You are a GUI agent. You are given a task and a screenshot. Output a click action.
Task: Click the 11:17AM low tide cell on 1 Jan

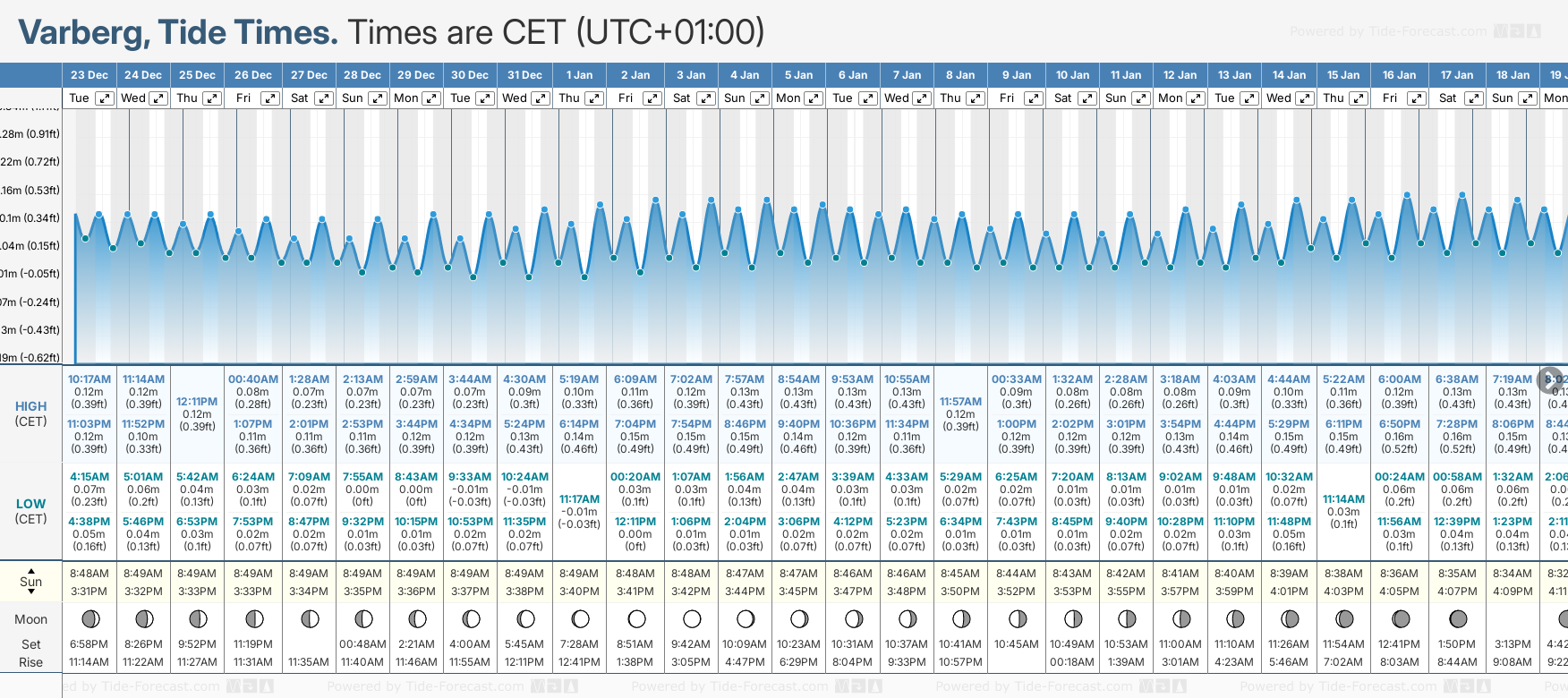click(x=579, y=511)
